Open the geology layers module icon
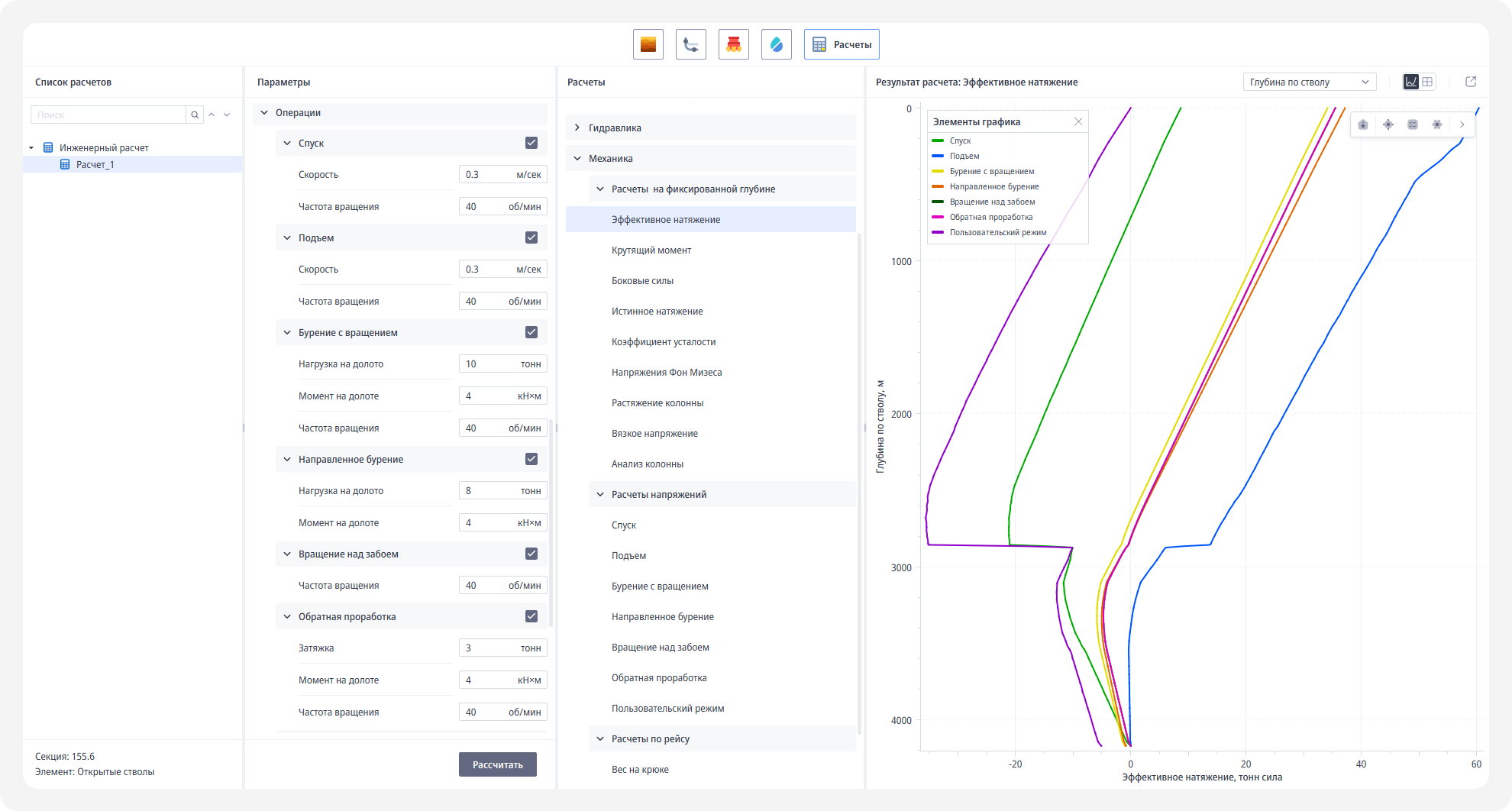 [x=648, y=44]
